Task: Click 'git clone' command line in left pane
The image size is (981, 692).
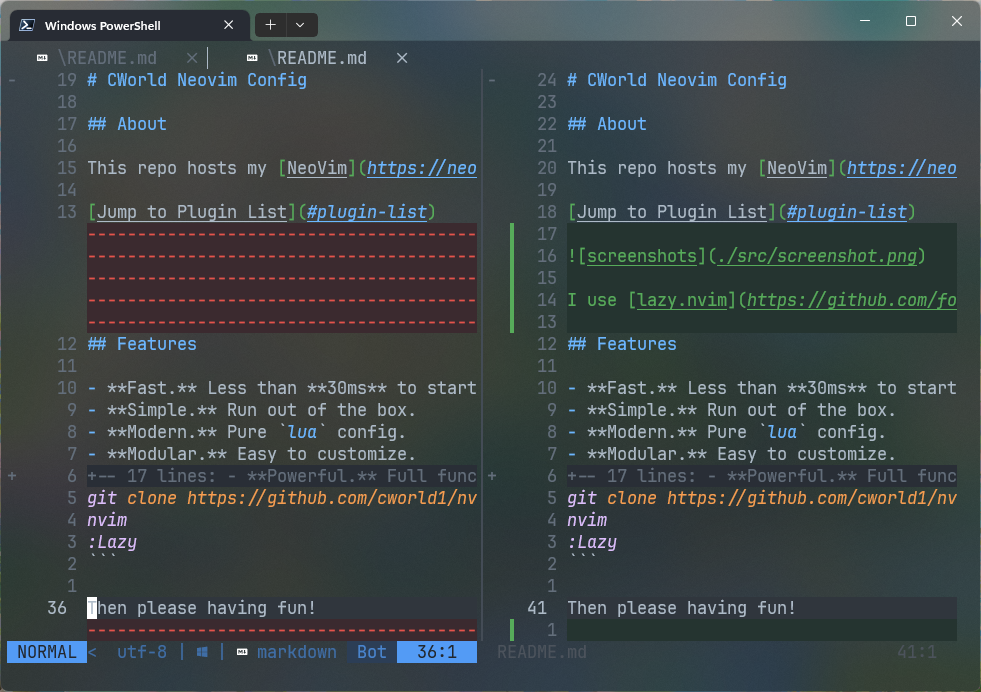Action: coord(282,498)
